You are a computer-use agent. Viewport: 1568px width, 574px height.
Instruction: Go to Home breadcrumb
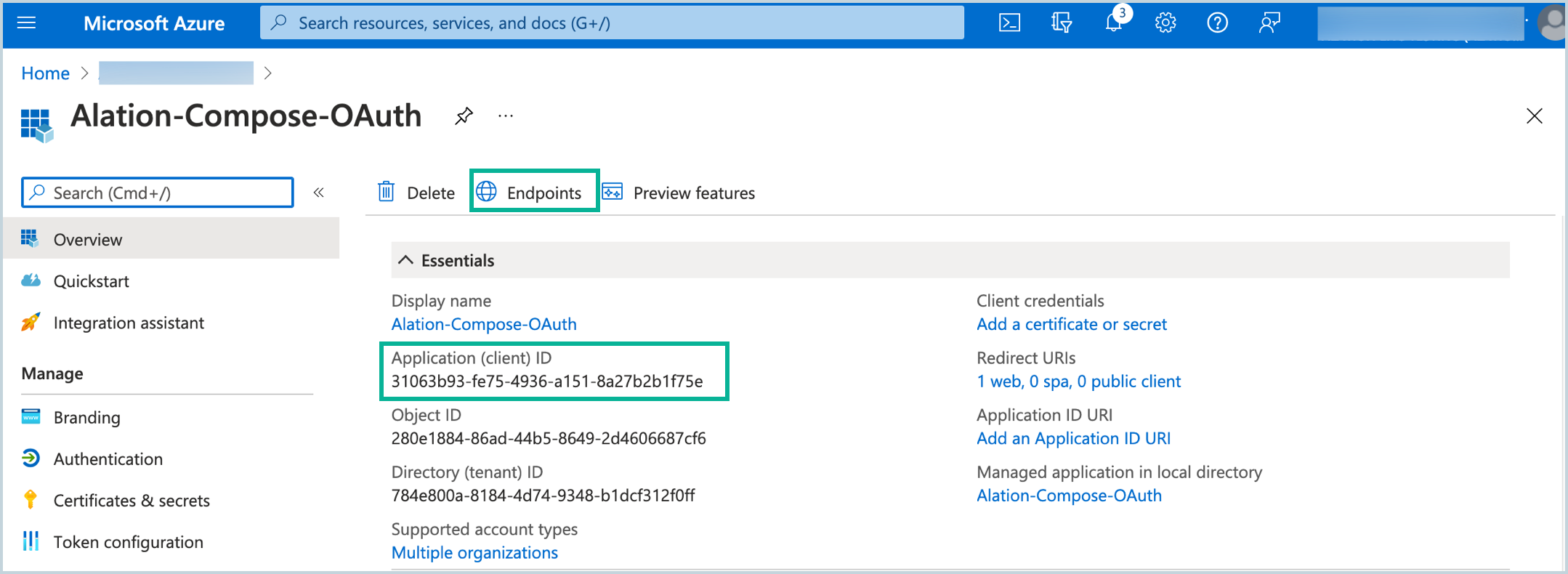pos(45,73)
